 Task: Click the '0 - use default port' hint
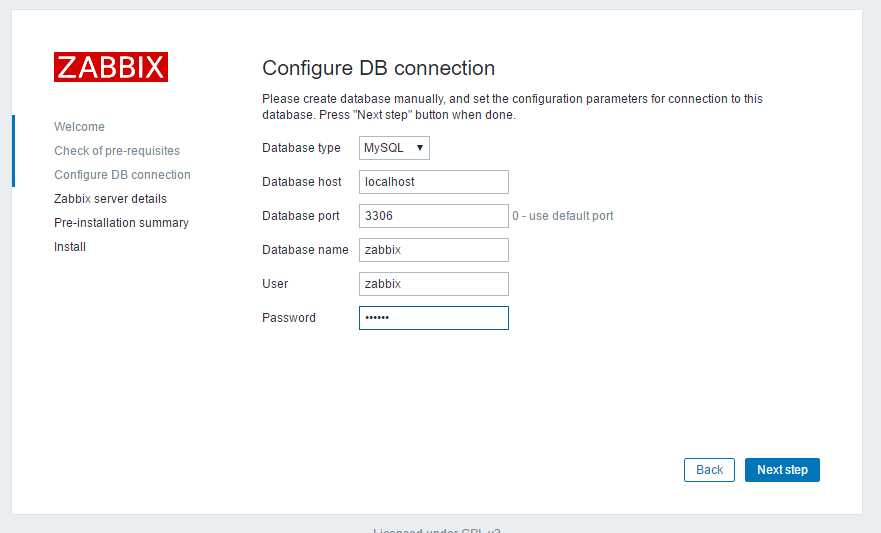point(562,216)
